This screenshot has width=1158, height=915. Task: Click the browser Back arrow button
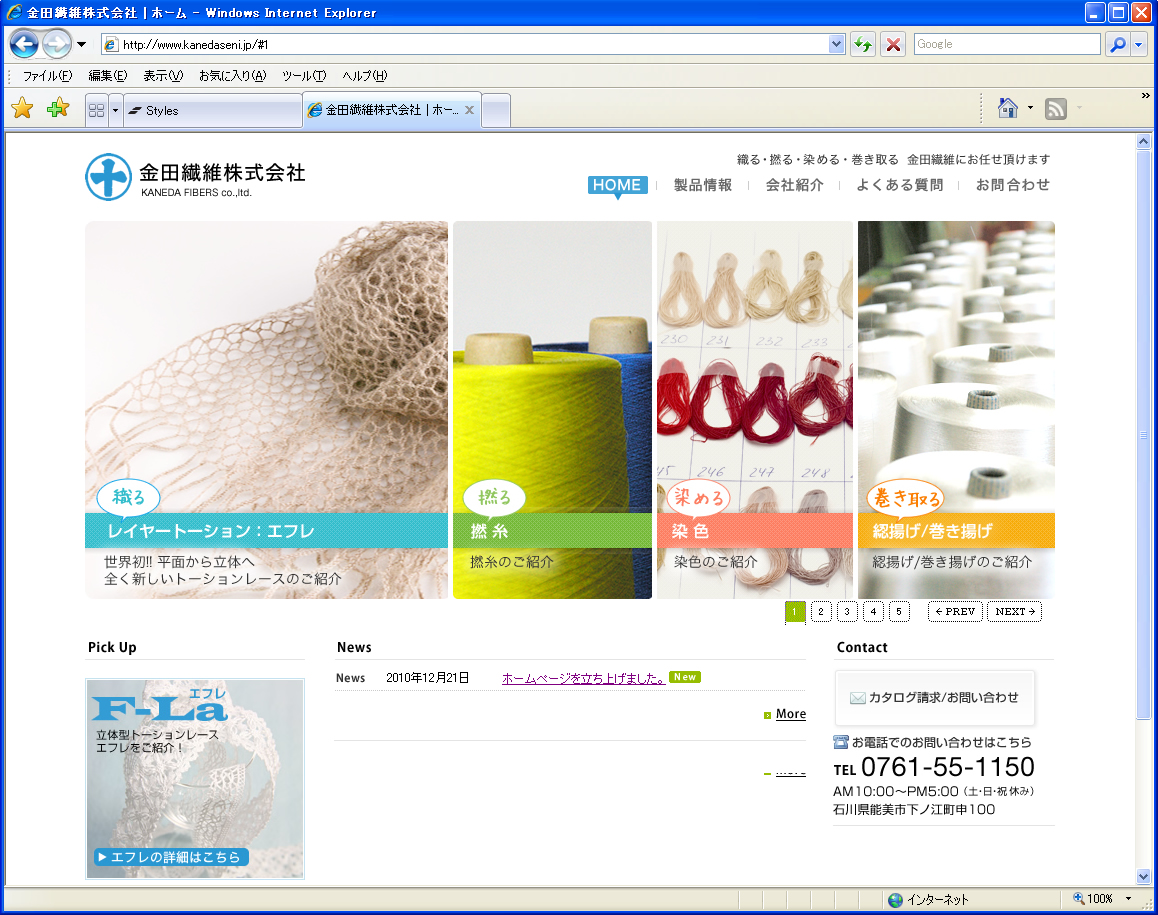[24, 44]
